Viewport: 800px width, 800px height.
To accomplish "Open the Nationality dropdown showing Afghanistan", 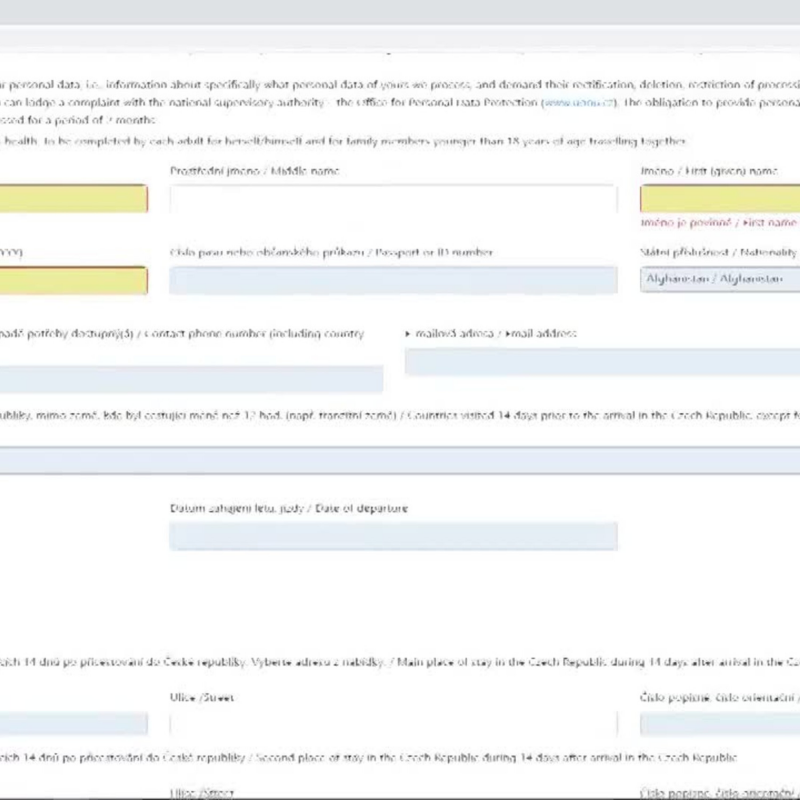I will [x=720, y=279].
